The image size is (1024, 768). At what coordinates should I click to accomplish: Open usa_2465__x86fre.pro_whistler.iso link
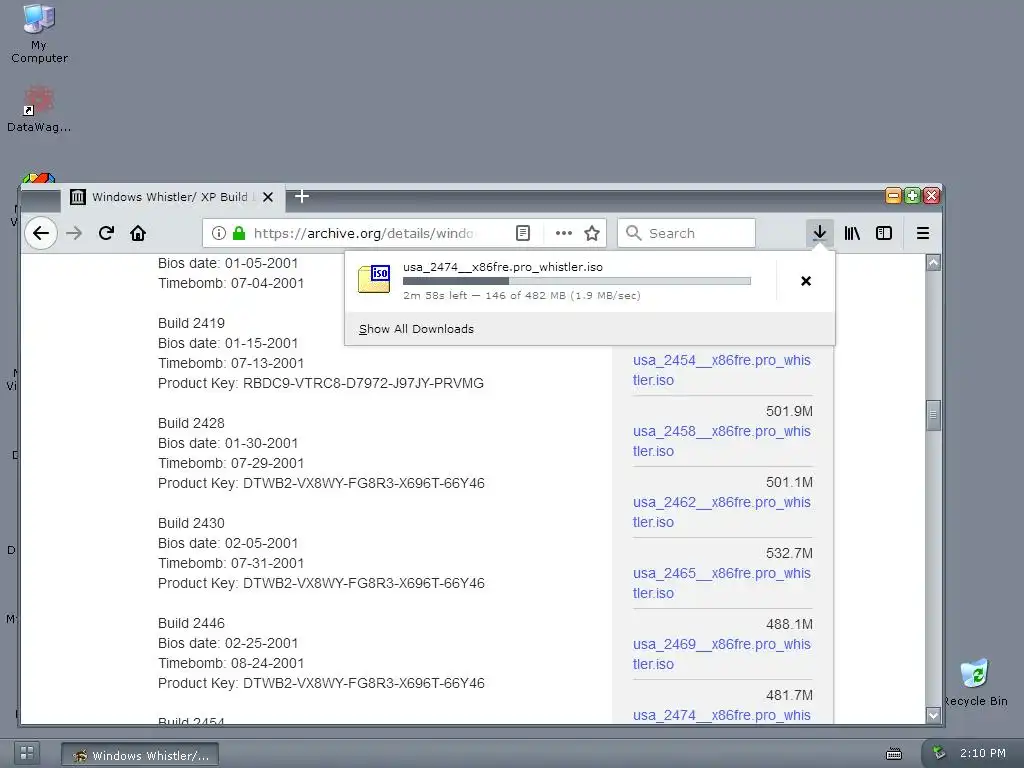point(722,583)
